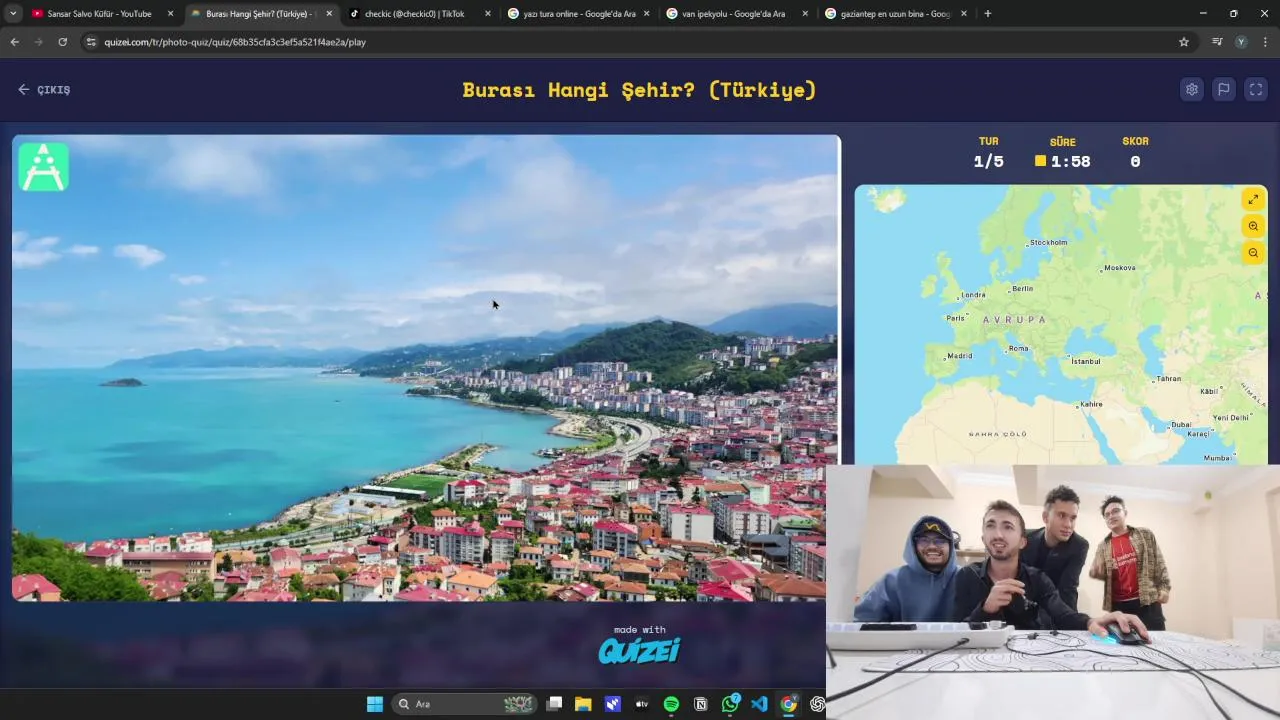Click the flag report icon

point(1223,89)
